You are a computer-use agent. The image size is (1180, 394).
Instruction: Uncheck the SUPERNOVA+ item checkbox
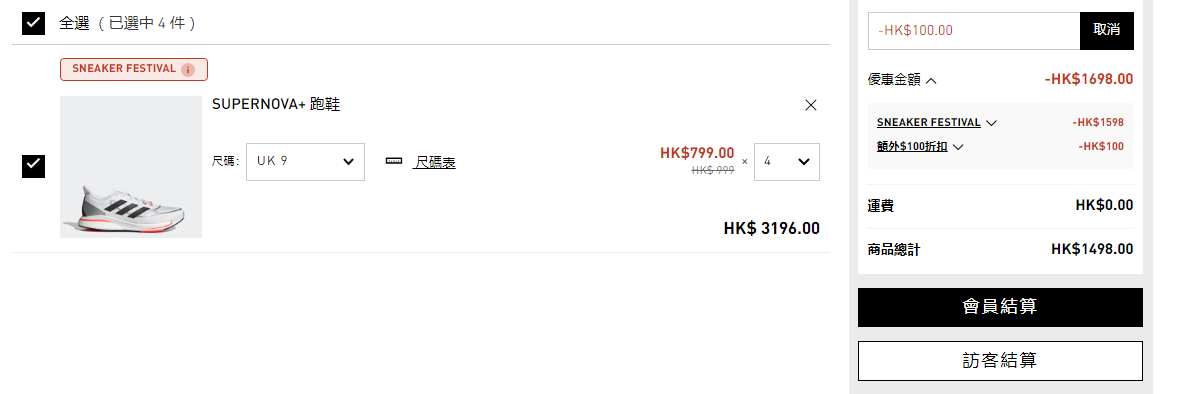[34, 166]
